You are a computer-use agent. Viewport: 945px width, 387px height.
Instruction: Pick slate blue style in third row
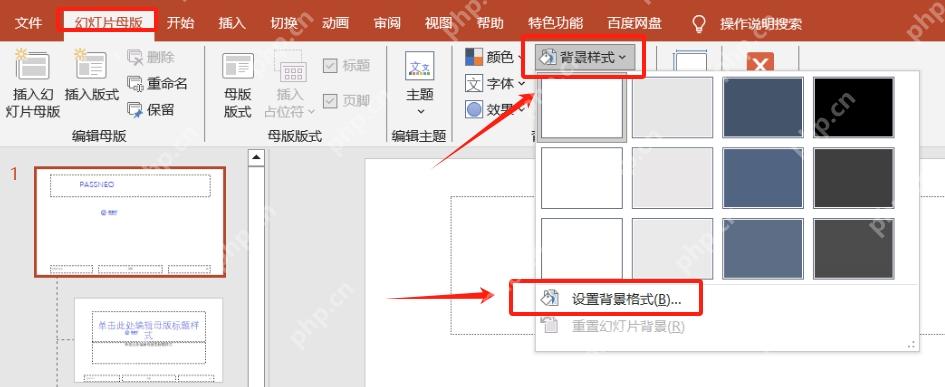click(x=763, y=249)
